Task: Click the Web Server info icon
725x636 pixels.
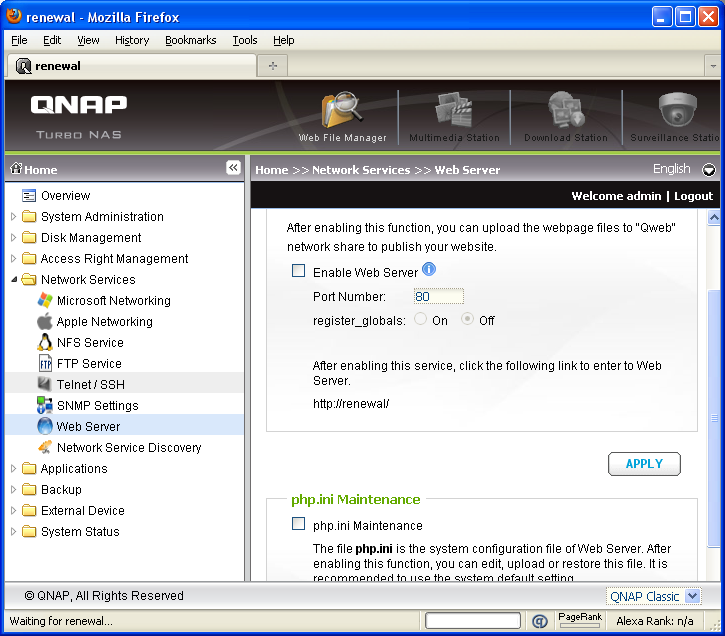Action: pos(429,270)
